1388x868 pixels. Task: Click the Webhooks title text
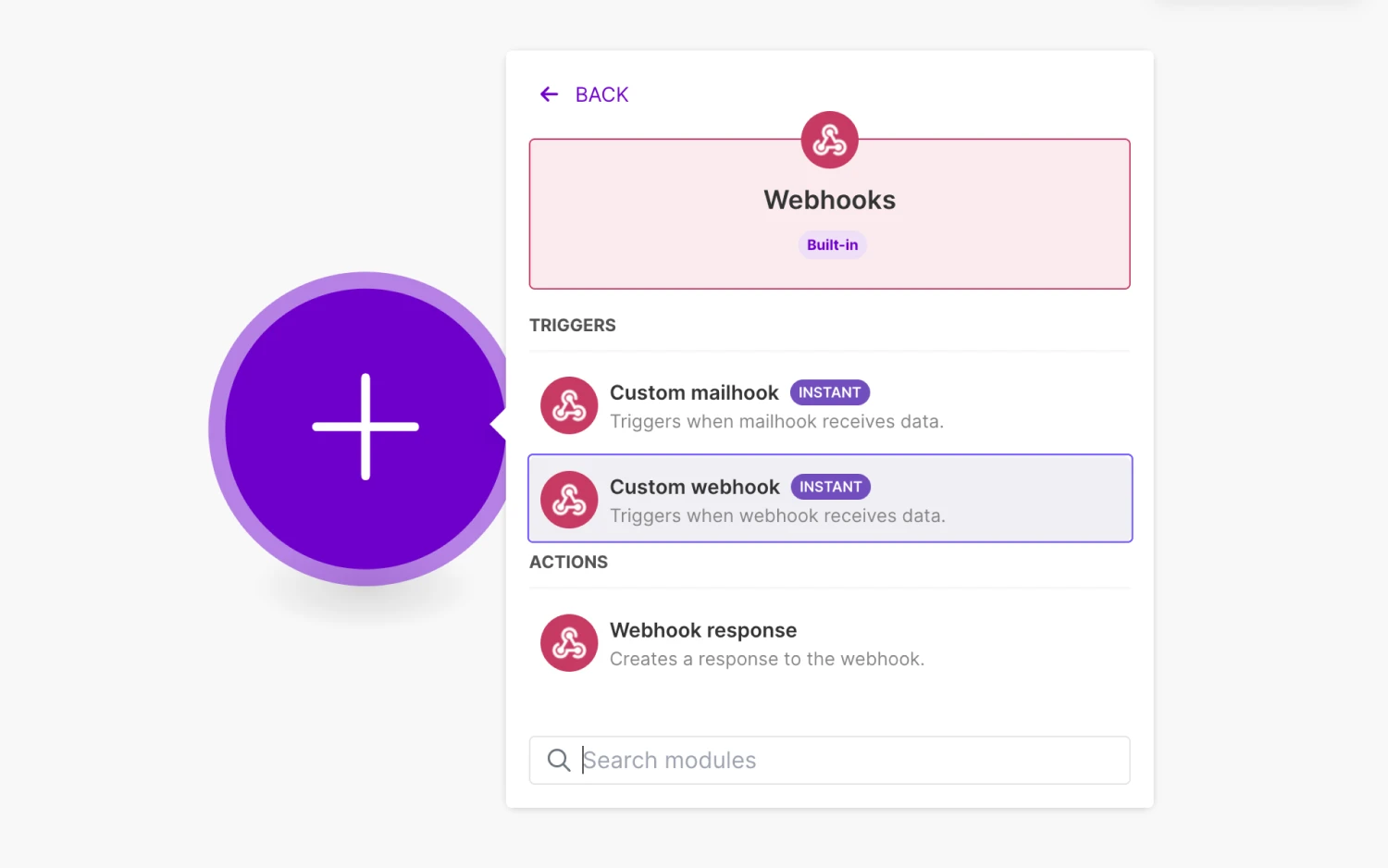[x=829, y=199]
